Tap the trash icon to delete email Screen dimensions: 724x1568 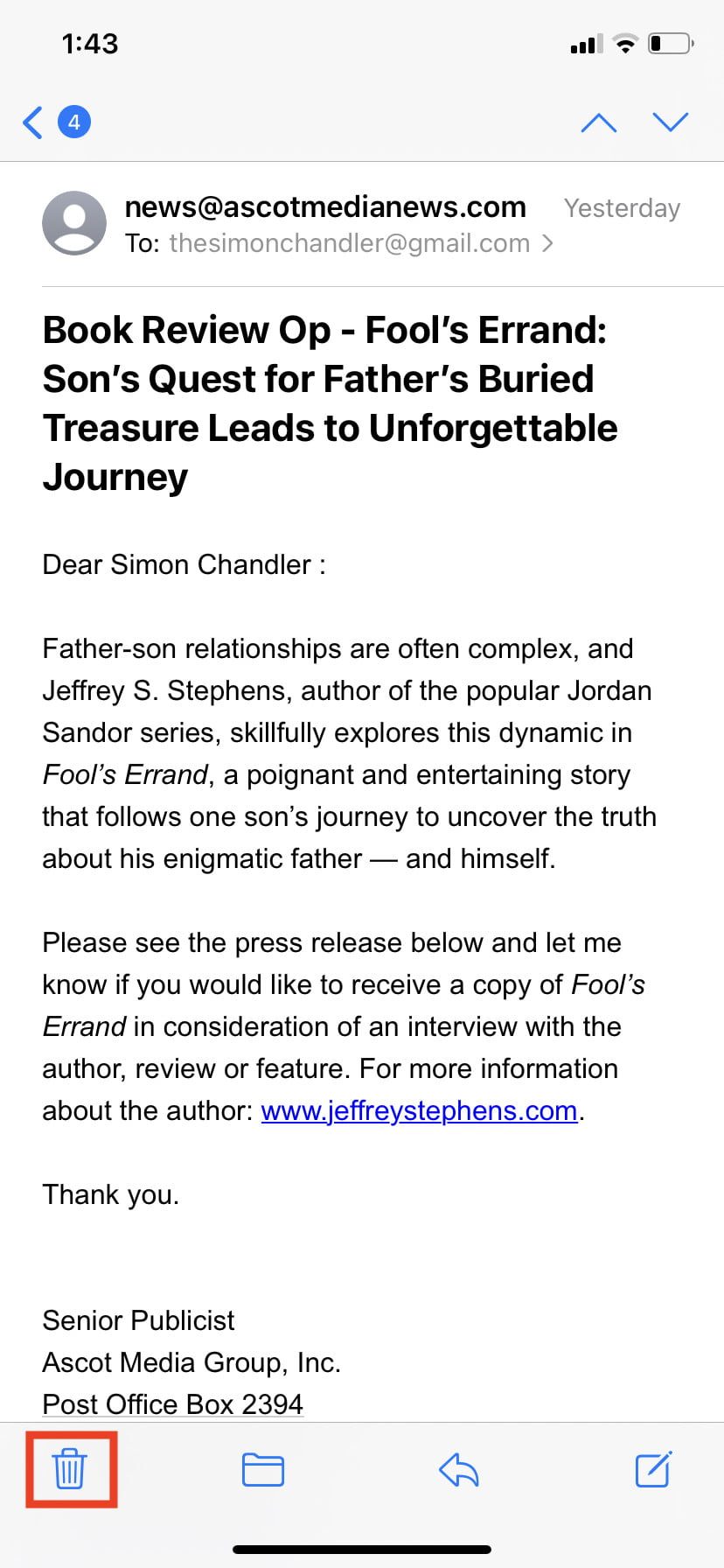[70, 1469]
